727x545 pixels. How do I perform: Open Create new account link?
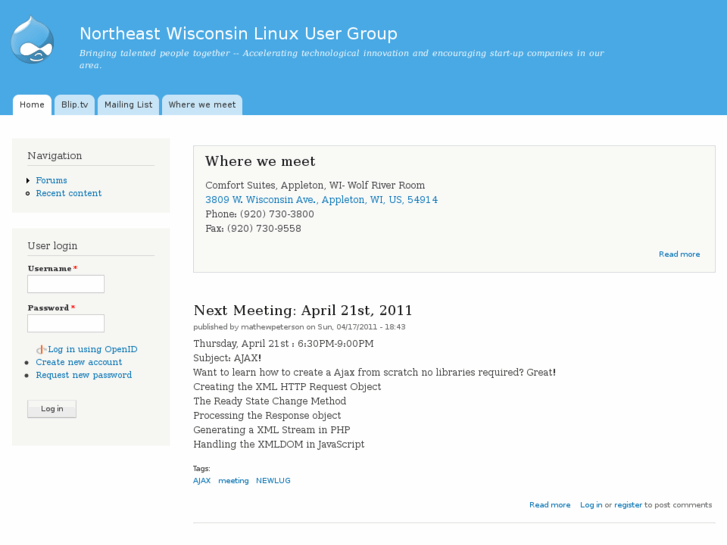pos(79,363)
